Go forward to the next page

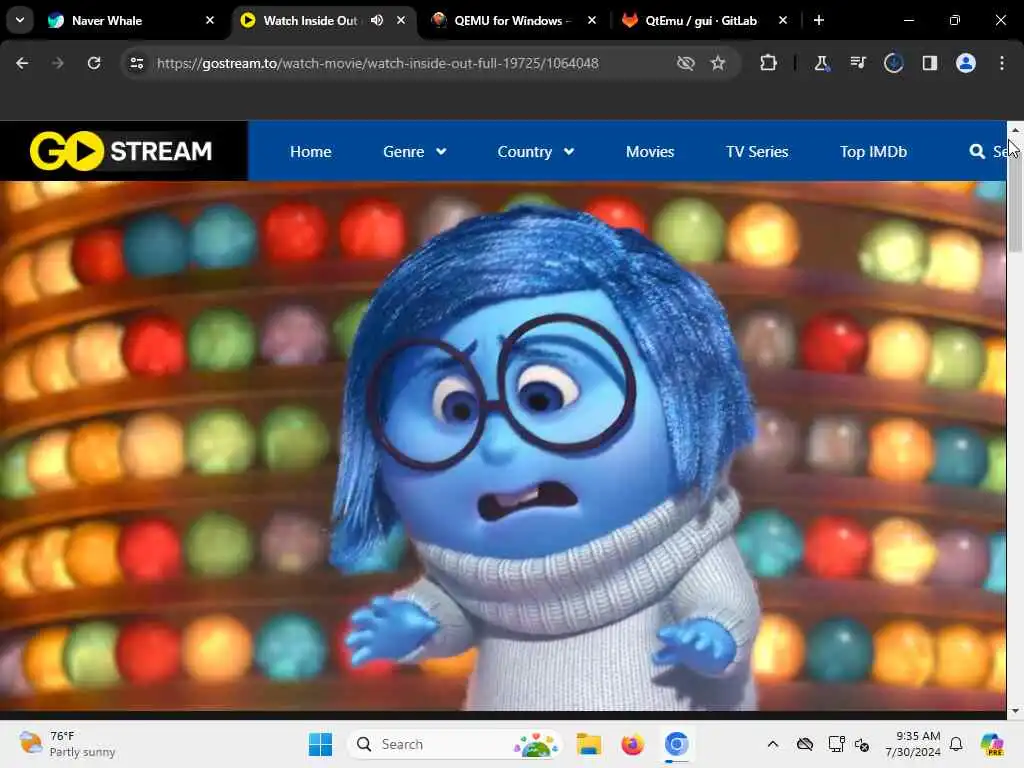(x=58, y=63)
